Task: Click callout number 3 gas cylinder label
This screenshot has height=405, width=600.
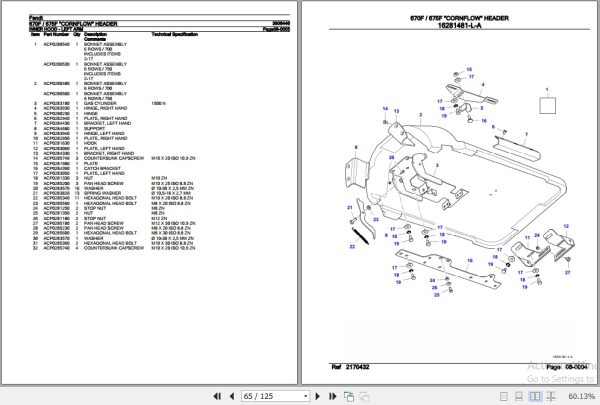Action: tap(437, 165)
